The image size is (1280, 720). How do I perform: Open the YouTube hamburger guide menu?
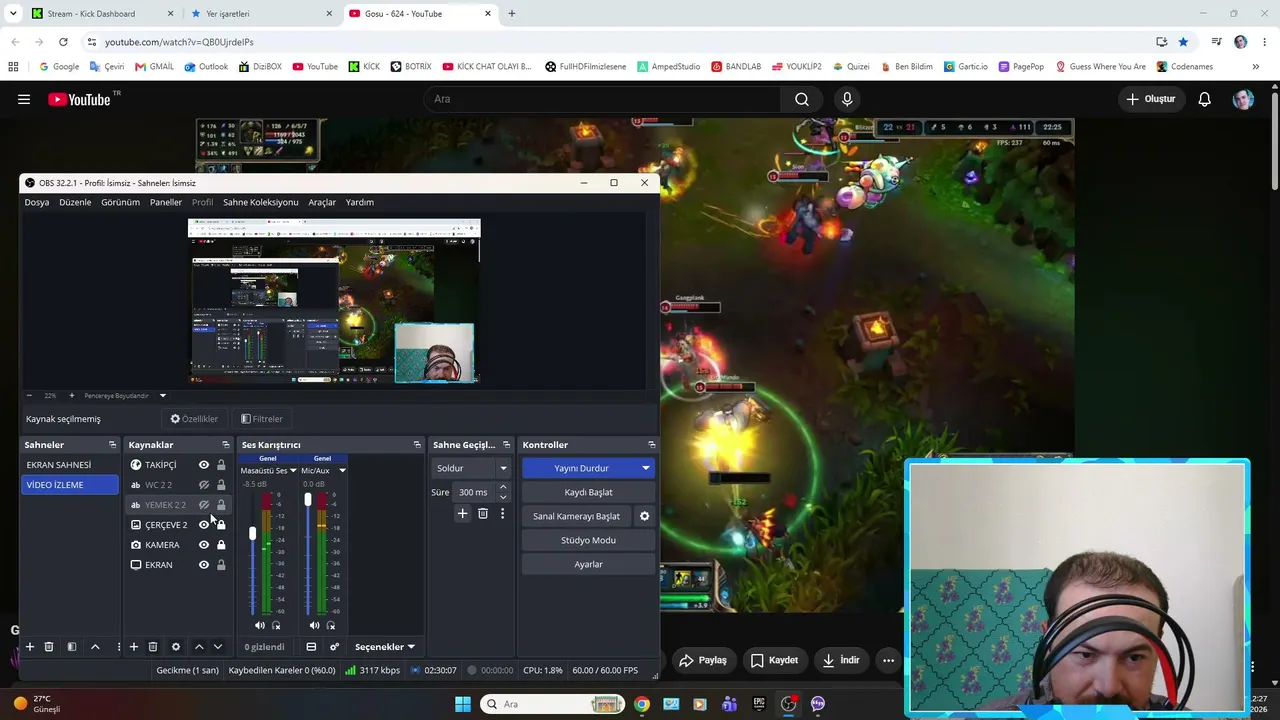pyautogui.click(x=24, y=99)
